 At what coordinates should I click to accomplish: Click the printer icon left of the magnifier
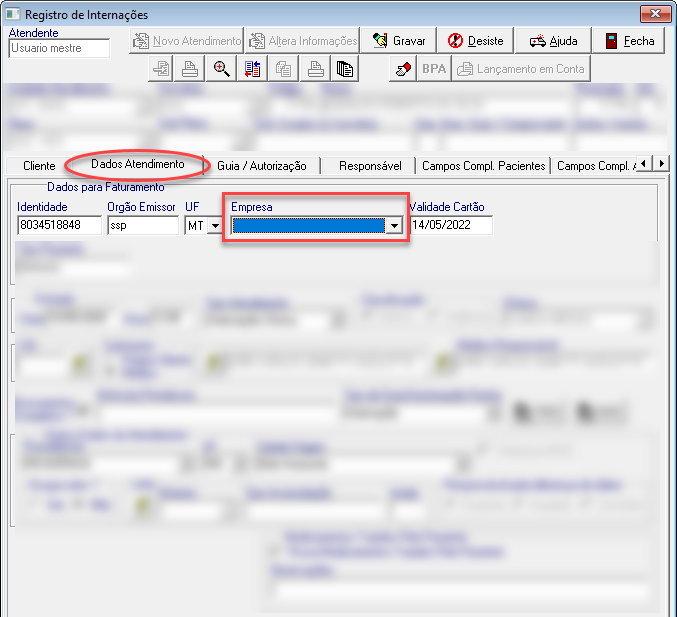[190, 69]
